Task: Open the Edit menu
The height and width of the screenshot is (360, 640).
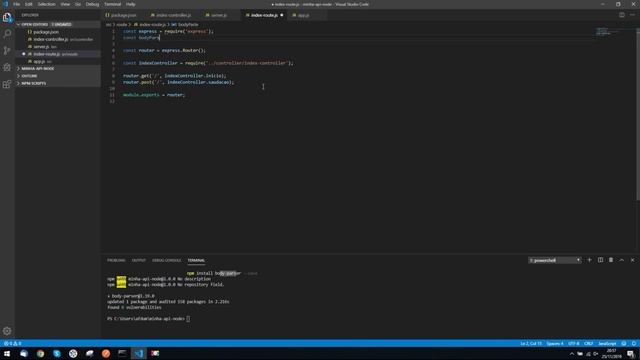Action: (29, 4)
